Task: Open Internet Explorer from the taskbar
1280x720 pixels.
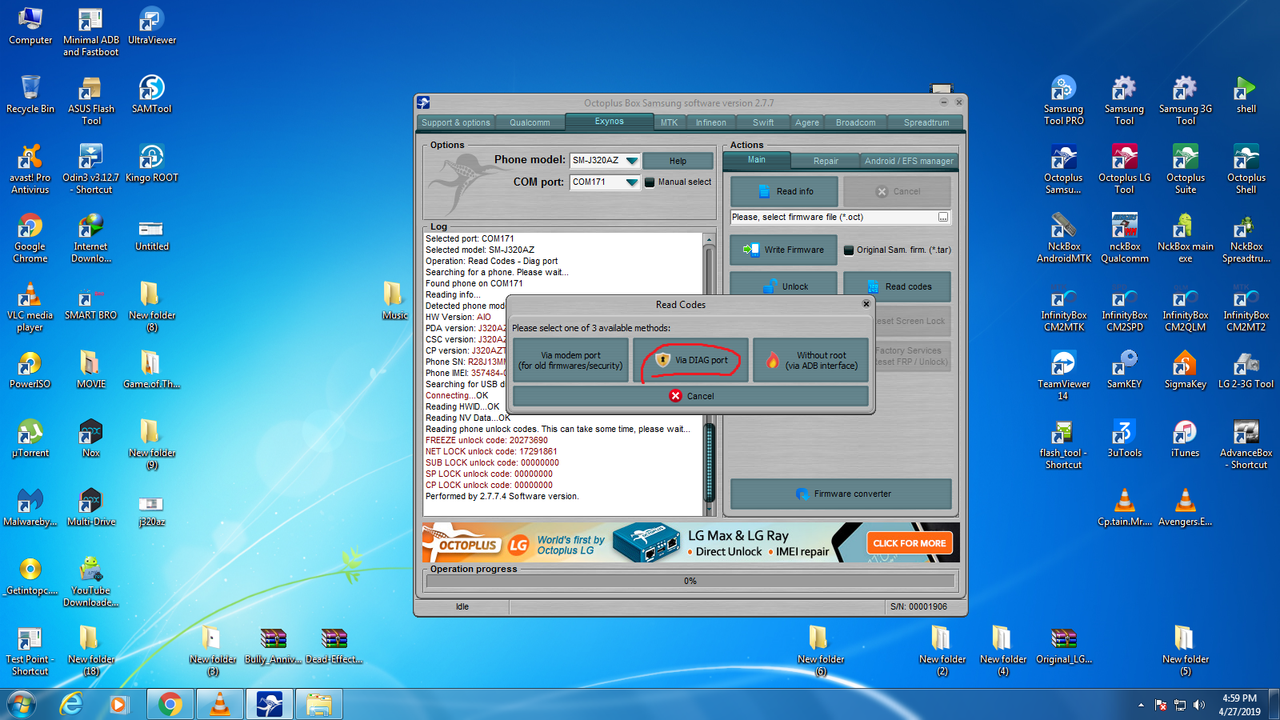Action: pos(71,704)
